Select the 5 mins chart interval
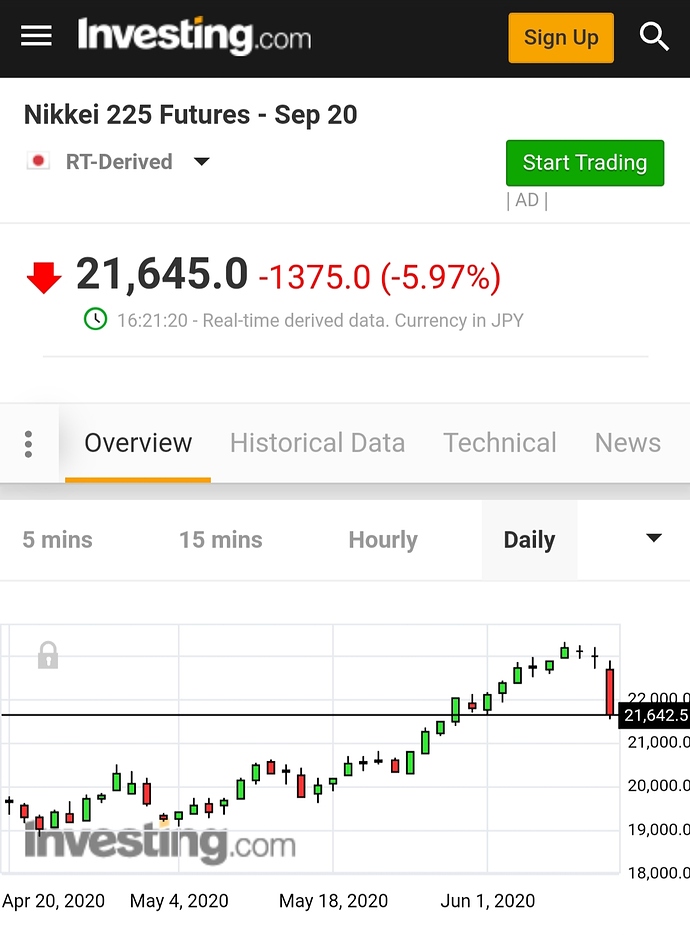Image resolution: width=690 pixels, height=935 pixels. tap(57, 540)
